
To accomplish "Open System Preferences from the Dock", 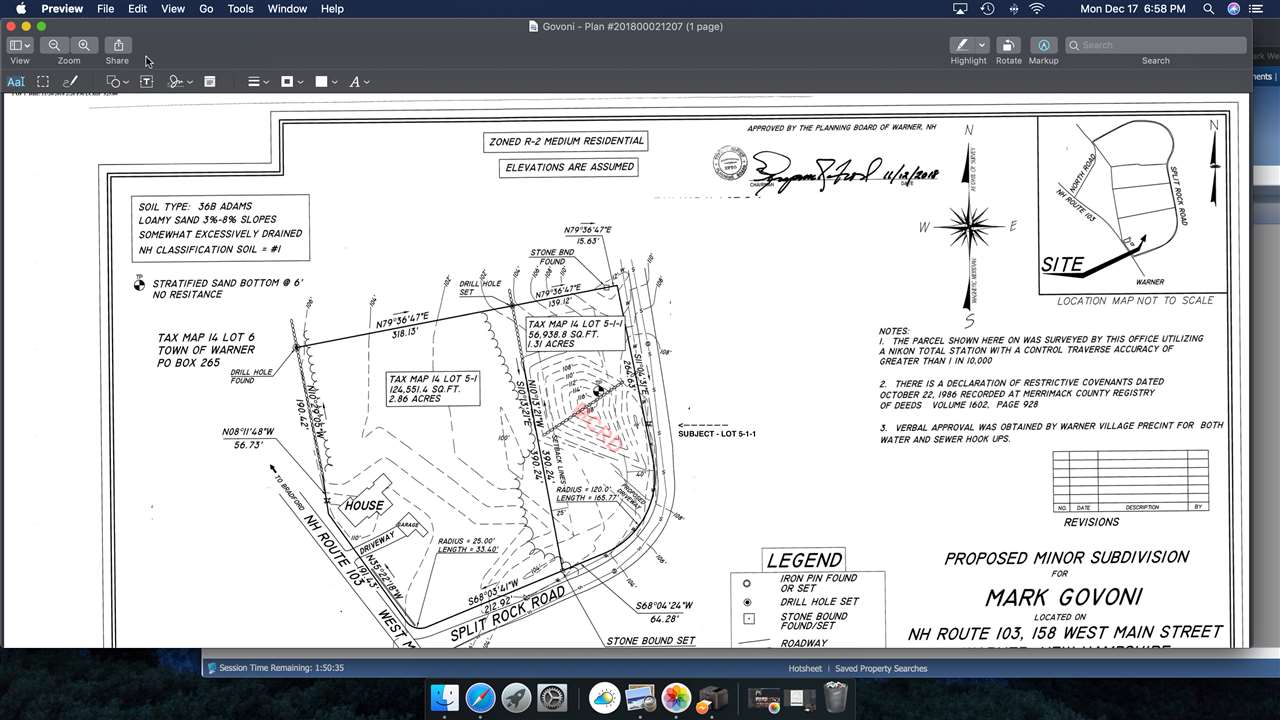I will click(552, 697).
